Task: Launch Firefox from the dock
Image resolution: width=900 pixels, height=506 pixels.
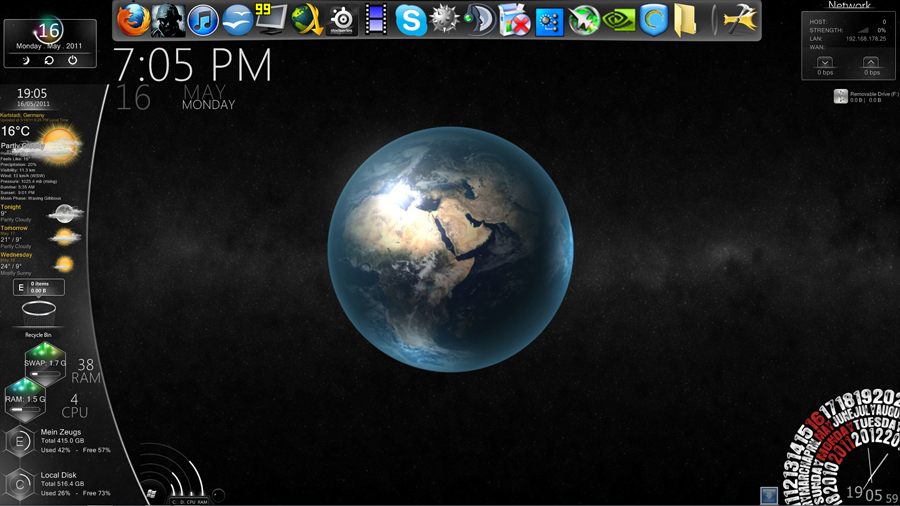Action: click(133, 20)
